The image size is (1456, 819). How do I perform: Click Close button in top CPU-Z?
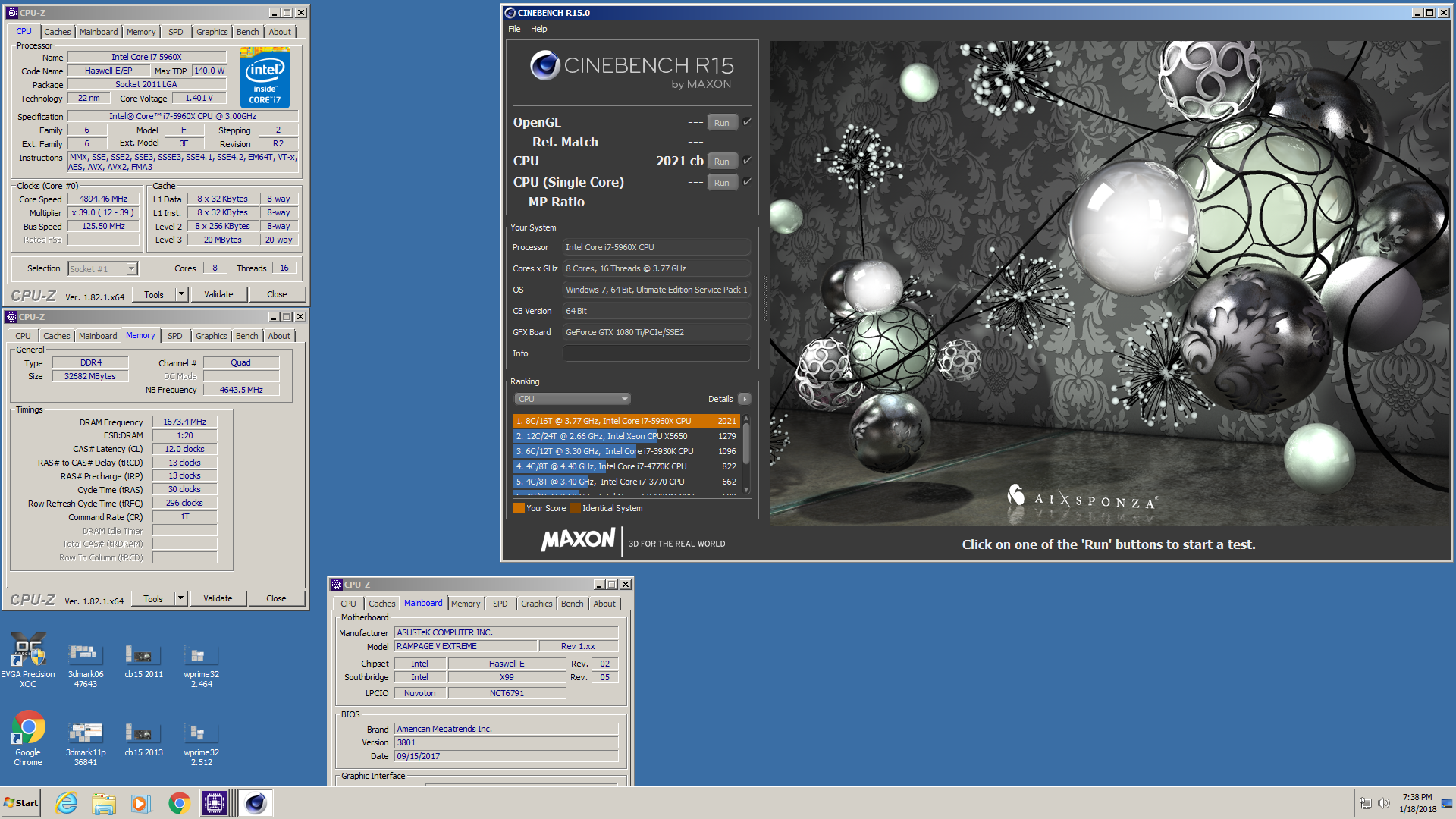click(277, 294)
